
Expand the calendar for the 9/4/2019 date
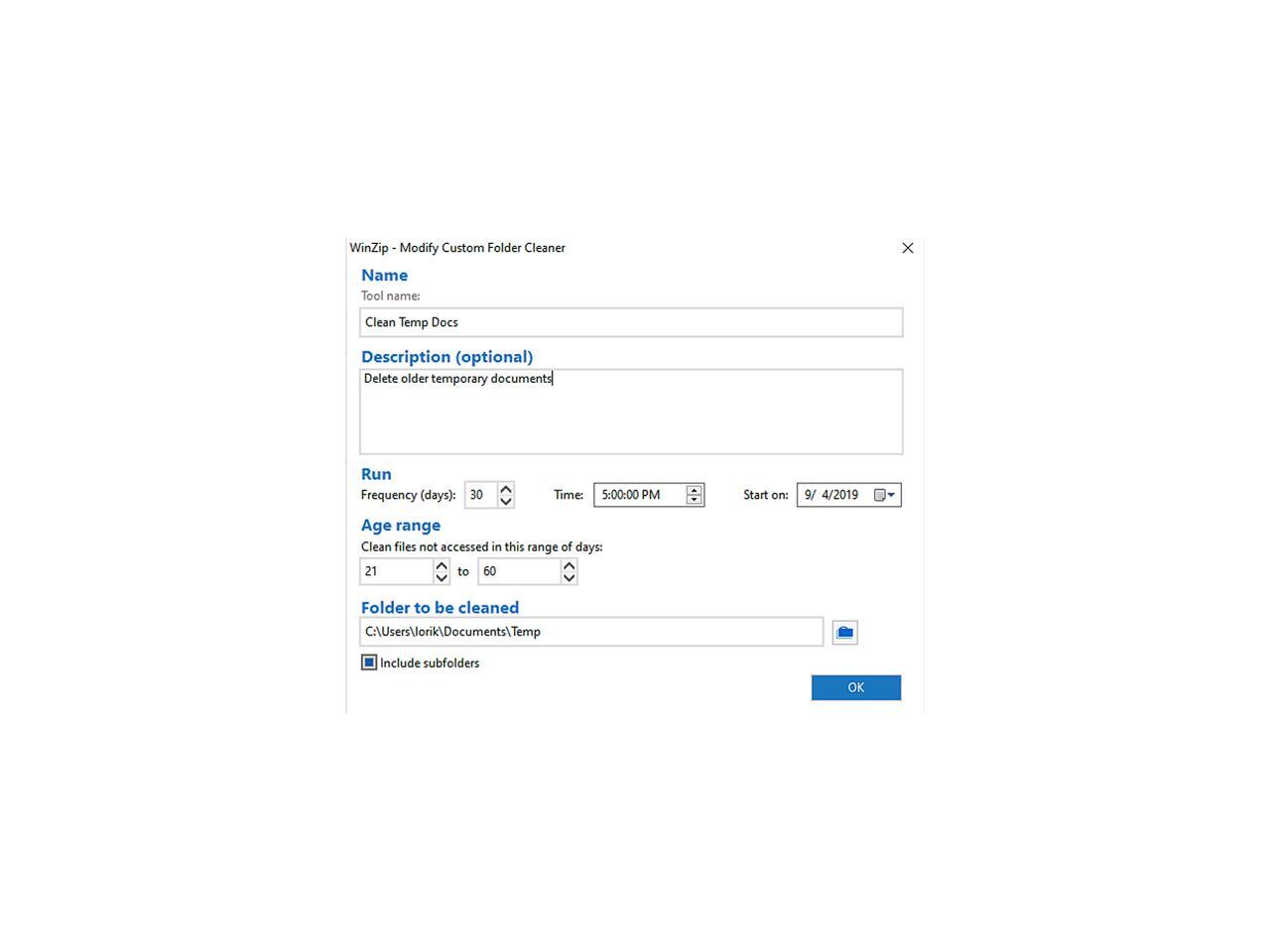881,494
